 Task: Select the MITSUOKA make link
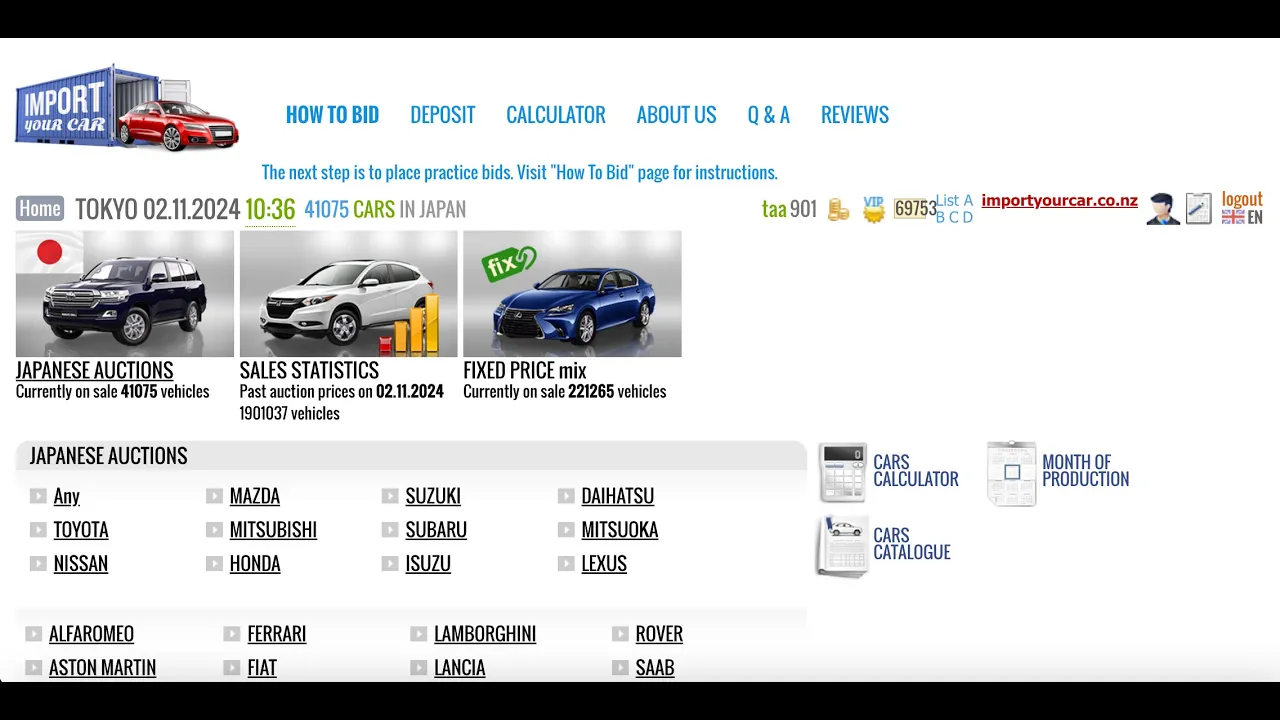click(620, 530)
